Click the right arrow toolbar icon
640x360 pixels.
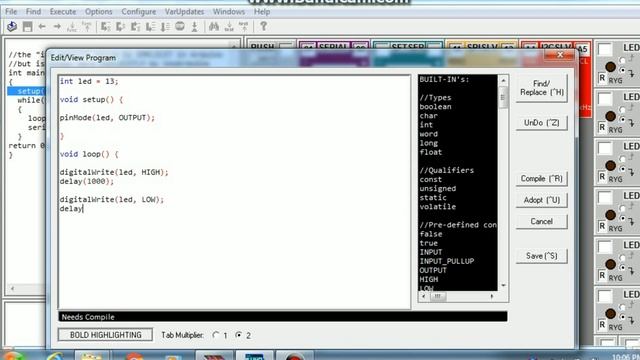pos(57,27)
